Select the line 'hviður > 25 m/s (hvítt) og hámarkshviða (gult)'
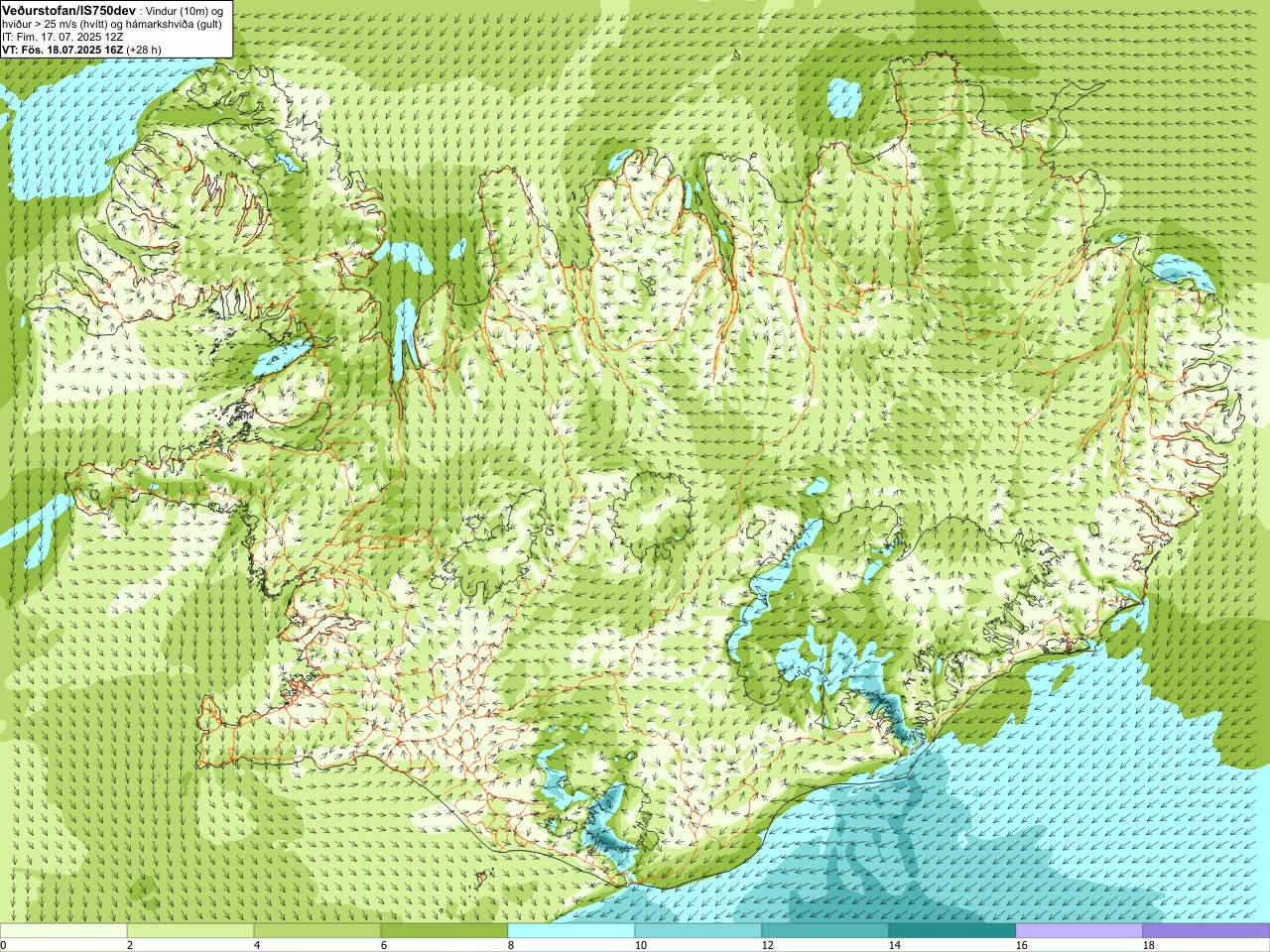The width and height of the screenshot is (1270, 952). click(x=112, y=23)
